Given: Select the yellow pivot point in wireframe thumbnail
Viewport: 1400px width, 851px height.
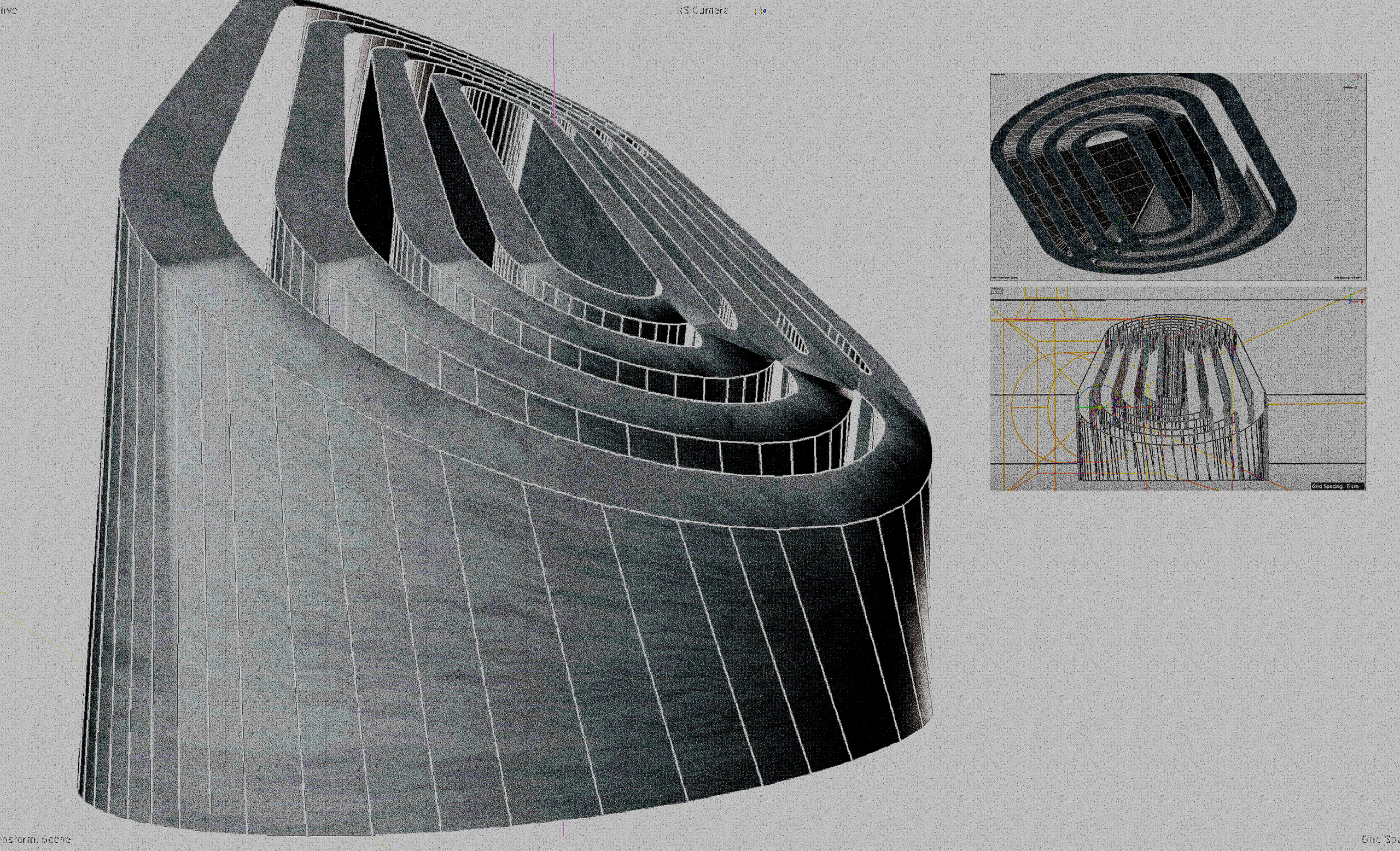Looking at the screenshot, I should coord(1100,407).
